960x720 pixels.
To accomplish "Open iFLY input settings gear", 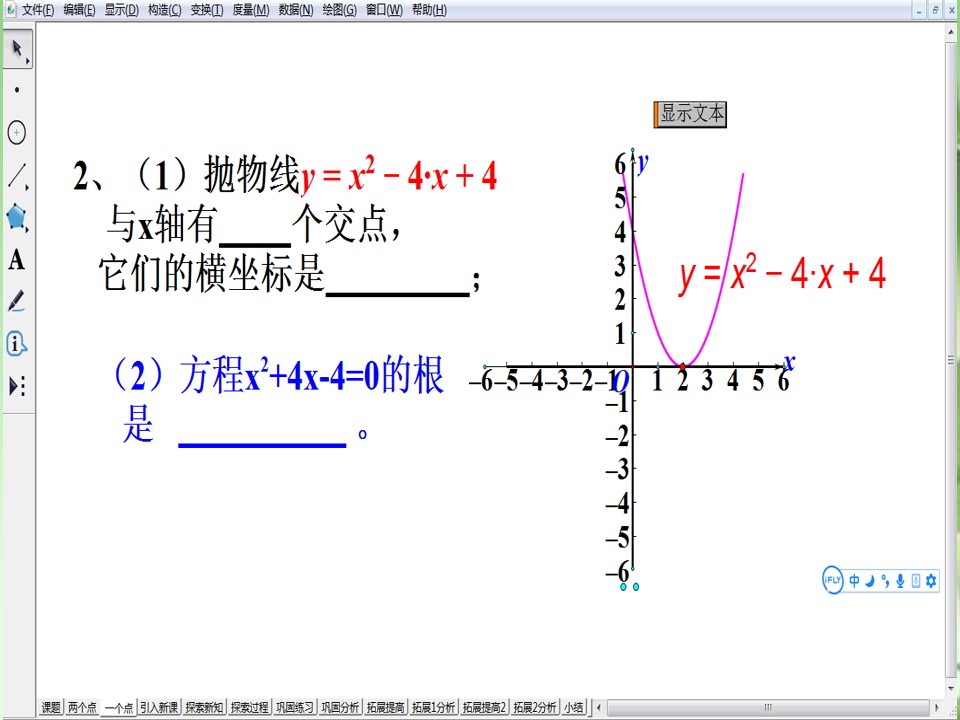I will coord(931,581).
